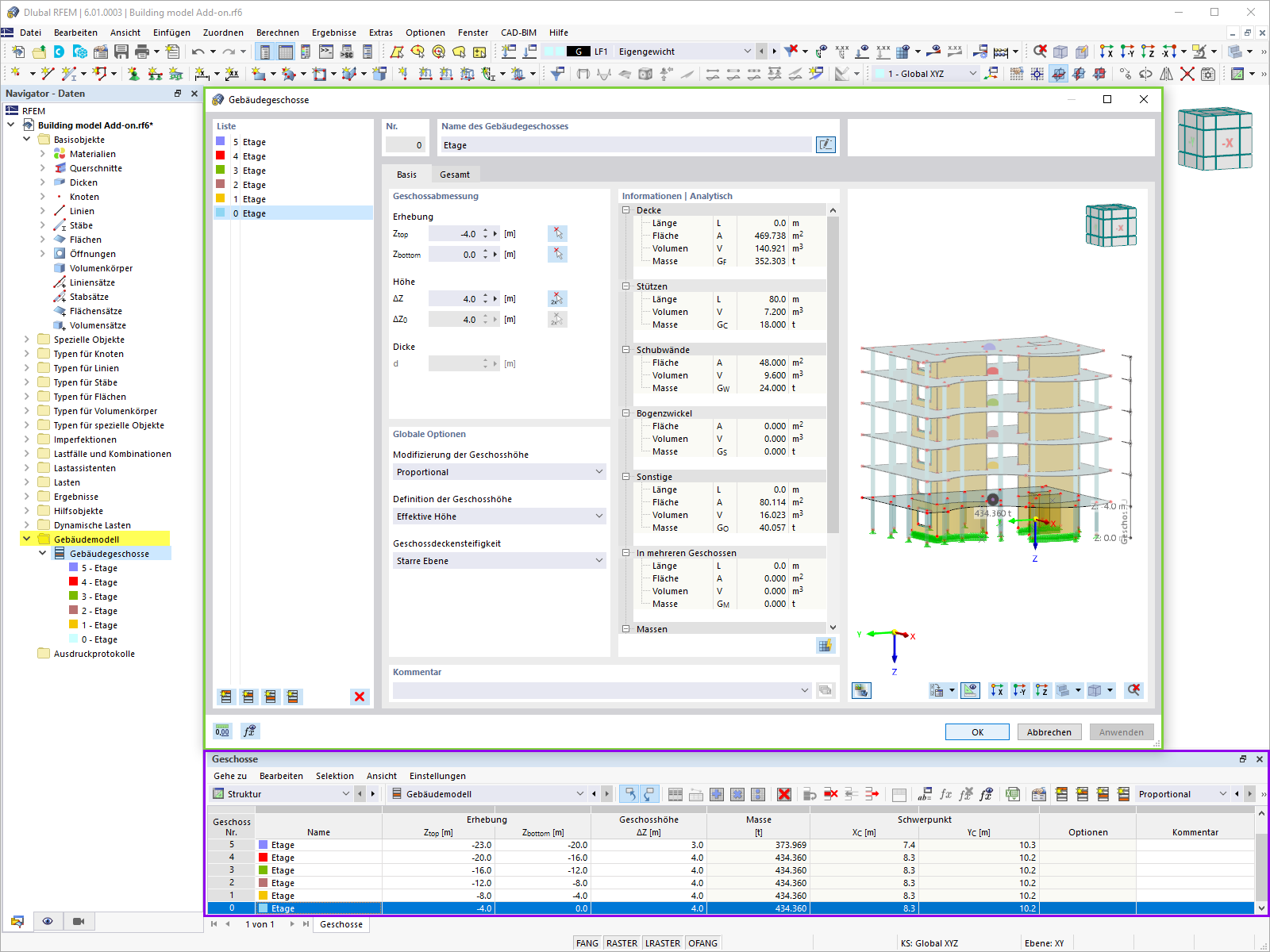Open Definition der Geschosshöhe dropdown
The height and width of the screenshot is (952, 1270).
(x=499, y=516)
